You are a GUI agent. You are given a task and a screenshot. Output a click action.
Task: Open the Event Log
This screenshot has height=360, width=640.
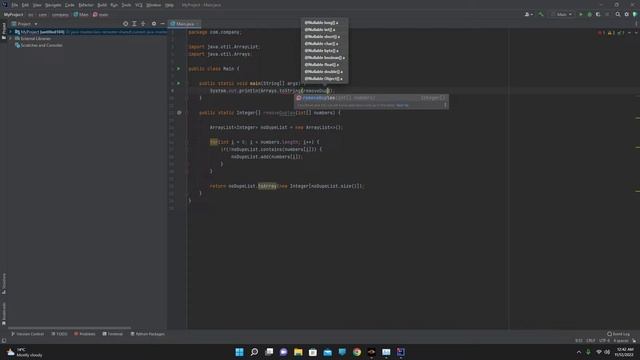pos(618,334)
